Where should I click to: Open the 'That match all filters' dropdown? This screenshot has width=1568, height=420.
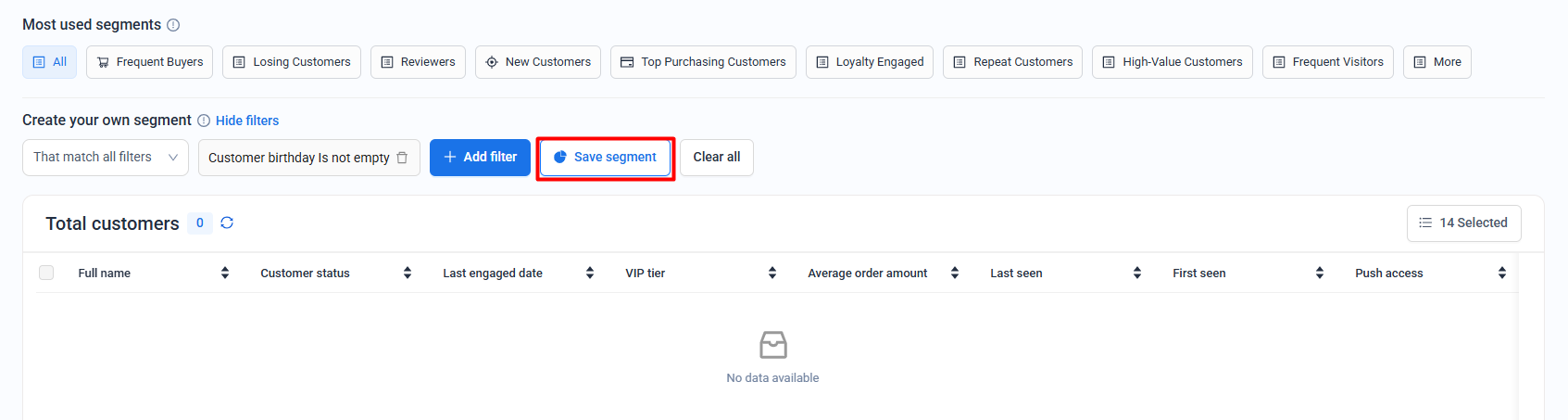tap(106, 158)
